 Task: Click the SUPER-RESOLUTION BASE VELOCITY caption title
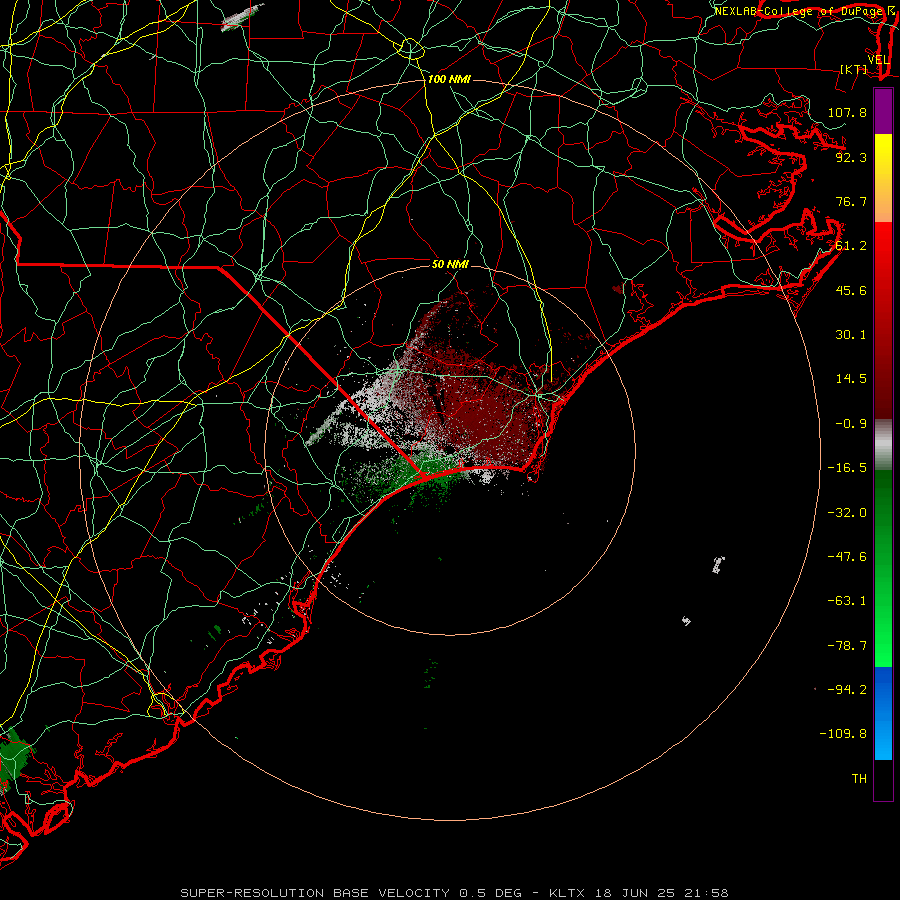pyautogui.click(x=315, y=893)
